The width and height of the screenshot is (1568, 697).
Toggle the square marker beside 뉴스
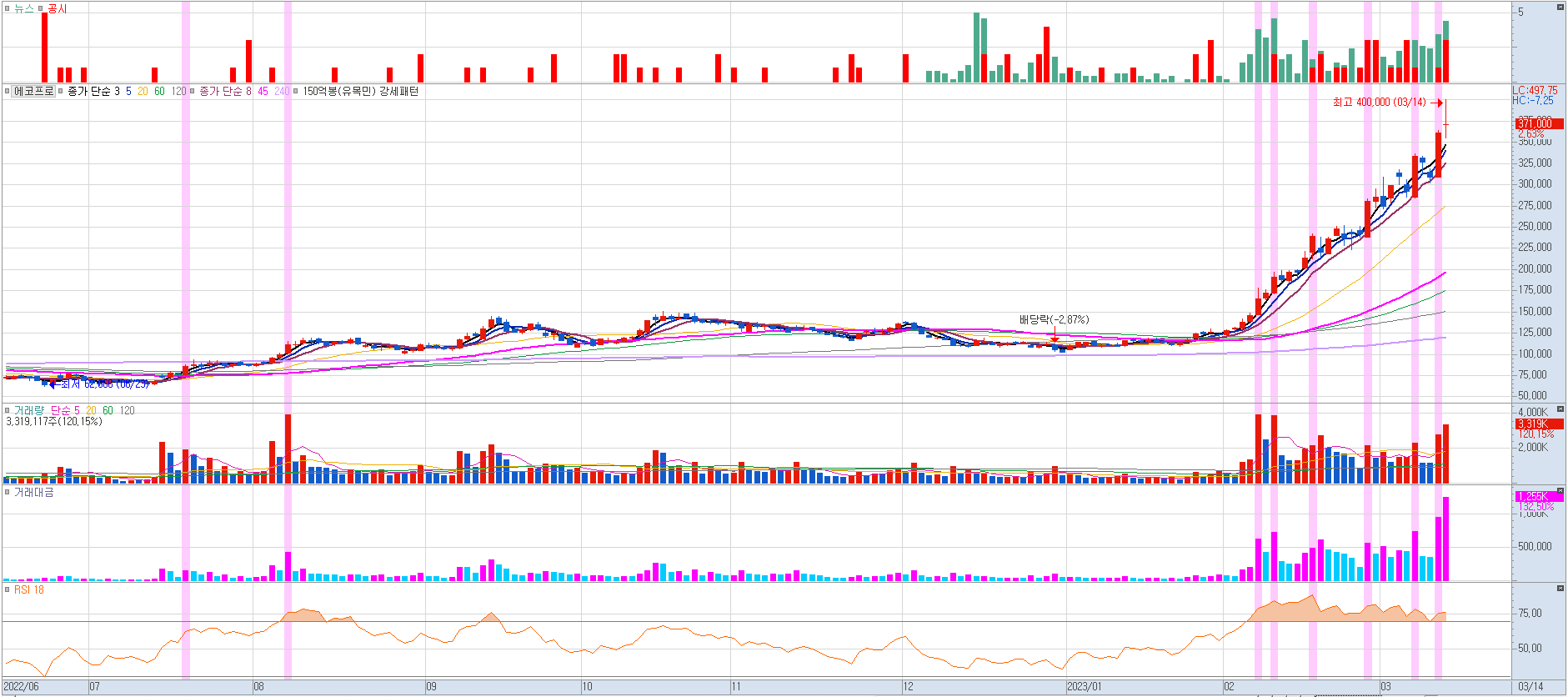point(8,8)
